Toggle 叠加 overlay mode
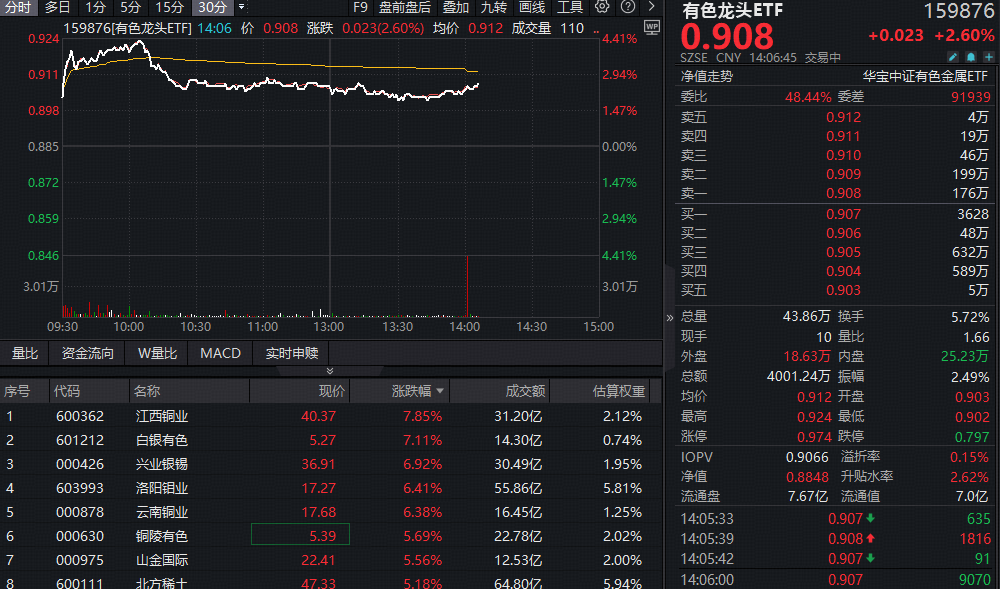Viewport: 1000px width, 589px height. click(x=454, y=7)
